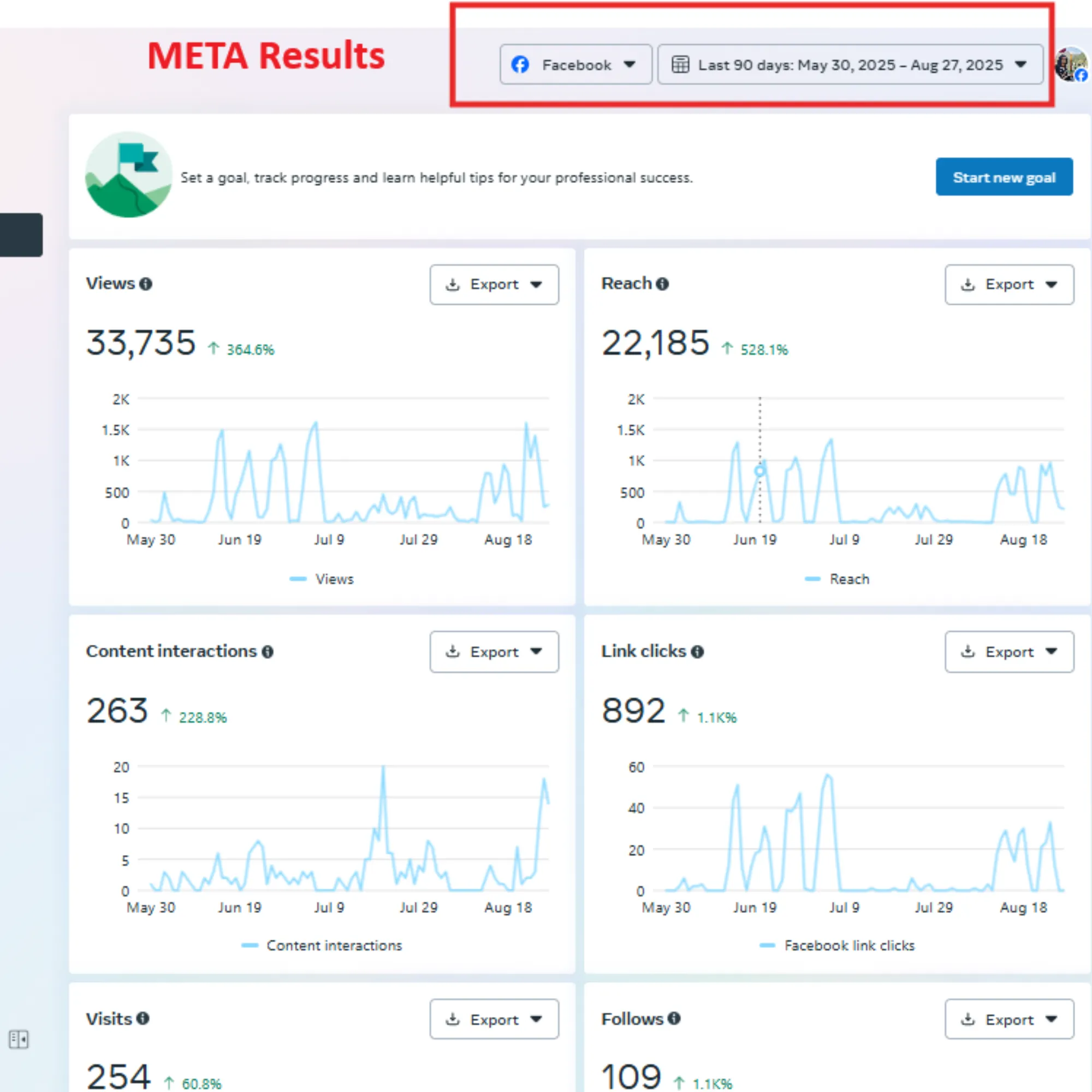The image size is (1092, 1092).
Task: Click the Reach info icon
Action: [662, 284]
